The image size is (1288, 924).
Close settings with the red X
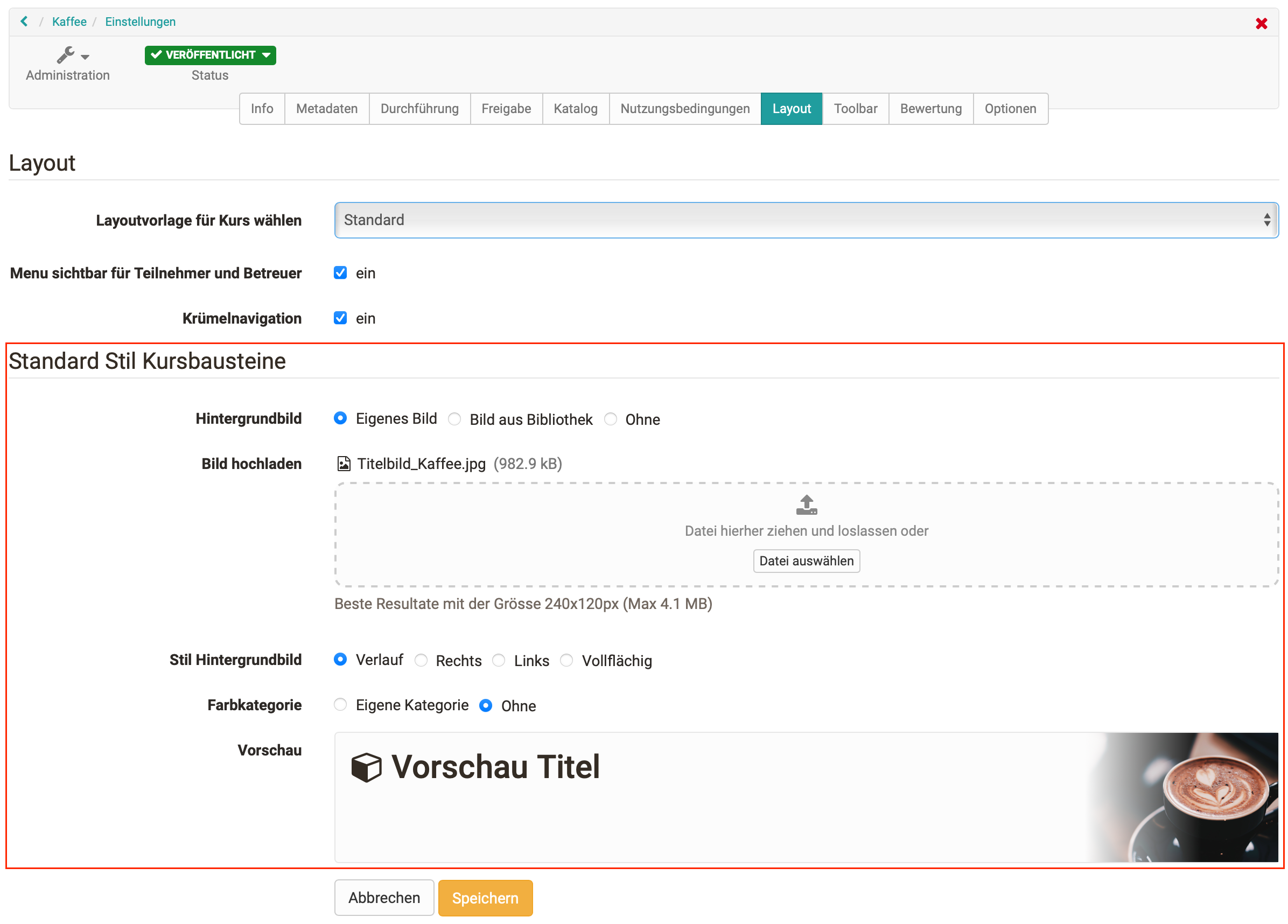pos(1261,23)
